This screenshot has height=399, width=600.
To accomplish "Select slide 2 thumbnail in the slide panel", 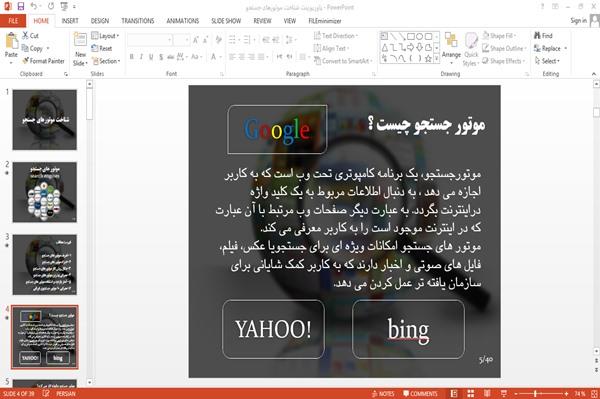I will point(44,192).
